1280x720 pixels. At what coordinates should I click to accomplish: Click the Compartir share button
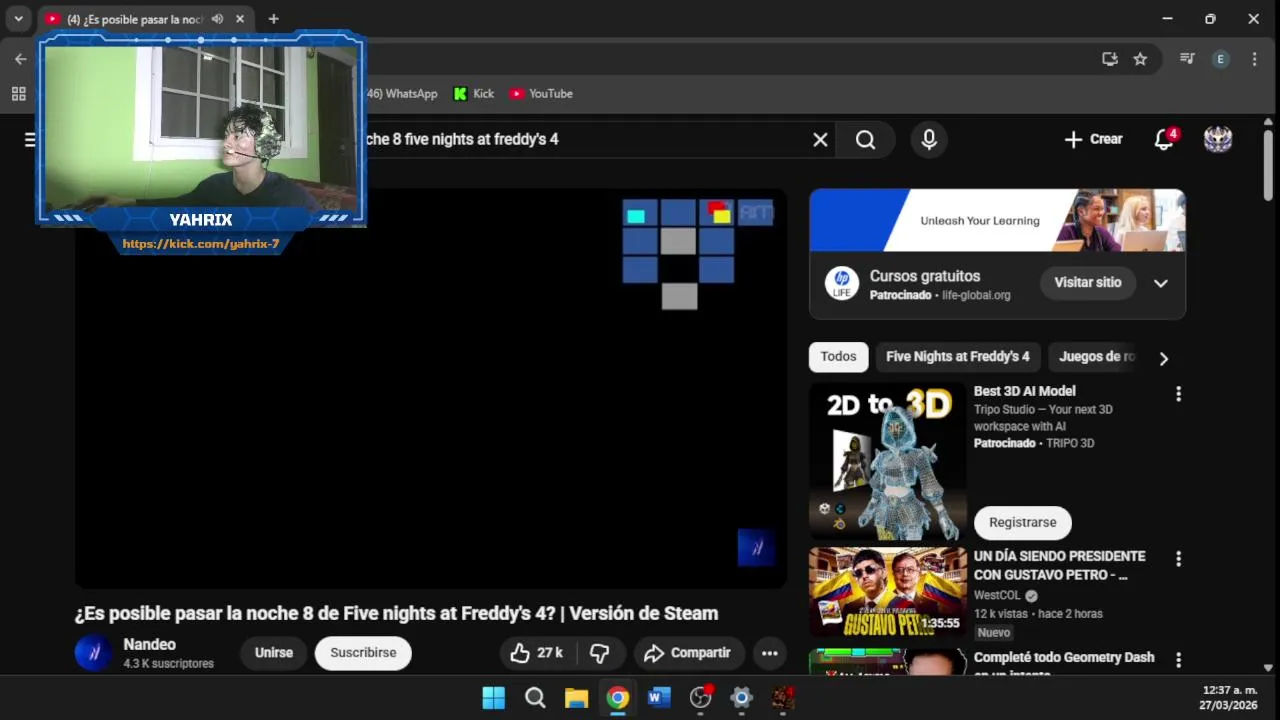[x=689, y=653]
